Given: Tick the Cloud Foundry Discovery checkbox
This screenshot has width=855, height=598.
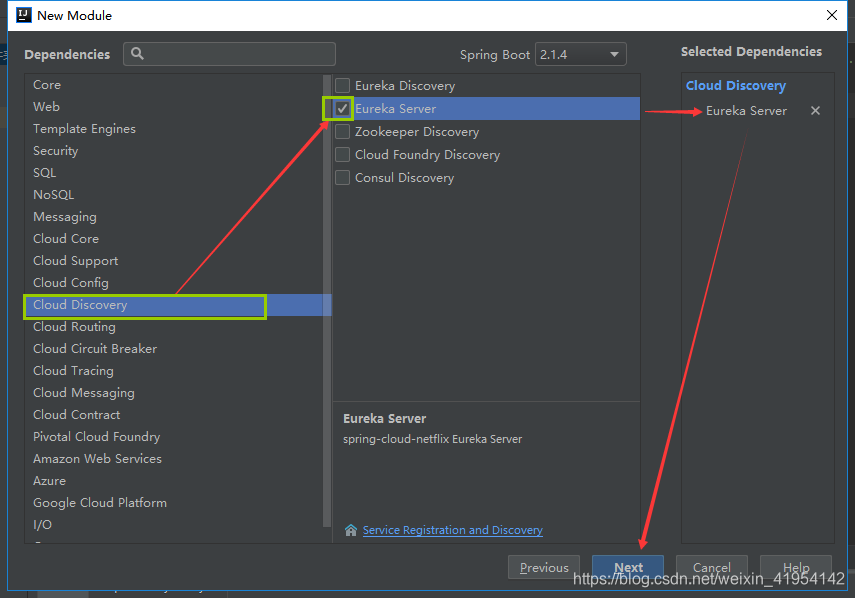Looking at the screenshot, I should [342, 155].
